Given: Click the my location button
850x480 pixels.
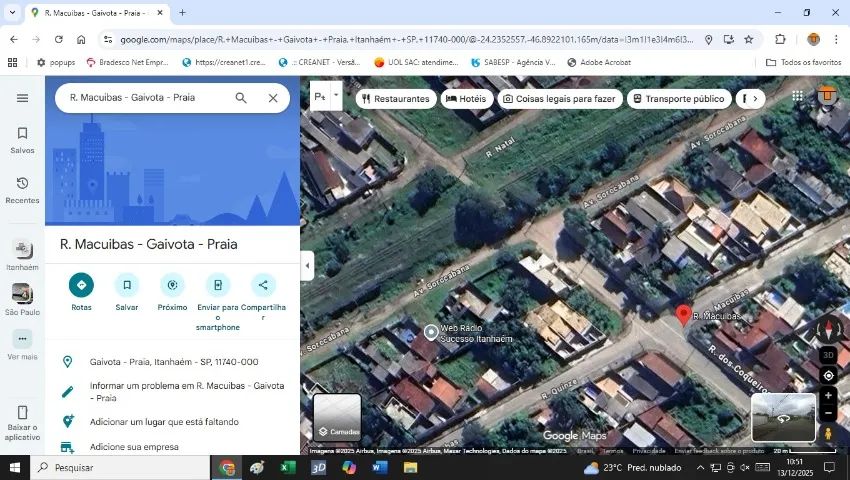Looking at the screenshot, I should (828, 375).
